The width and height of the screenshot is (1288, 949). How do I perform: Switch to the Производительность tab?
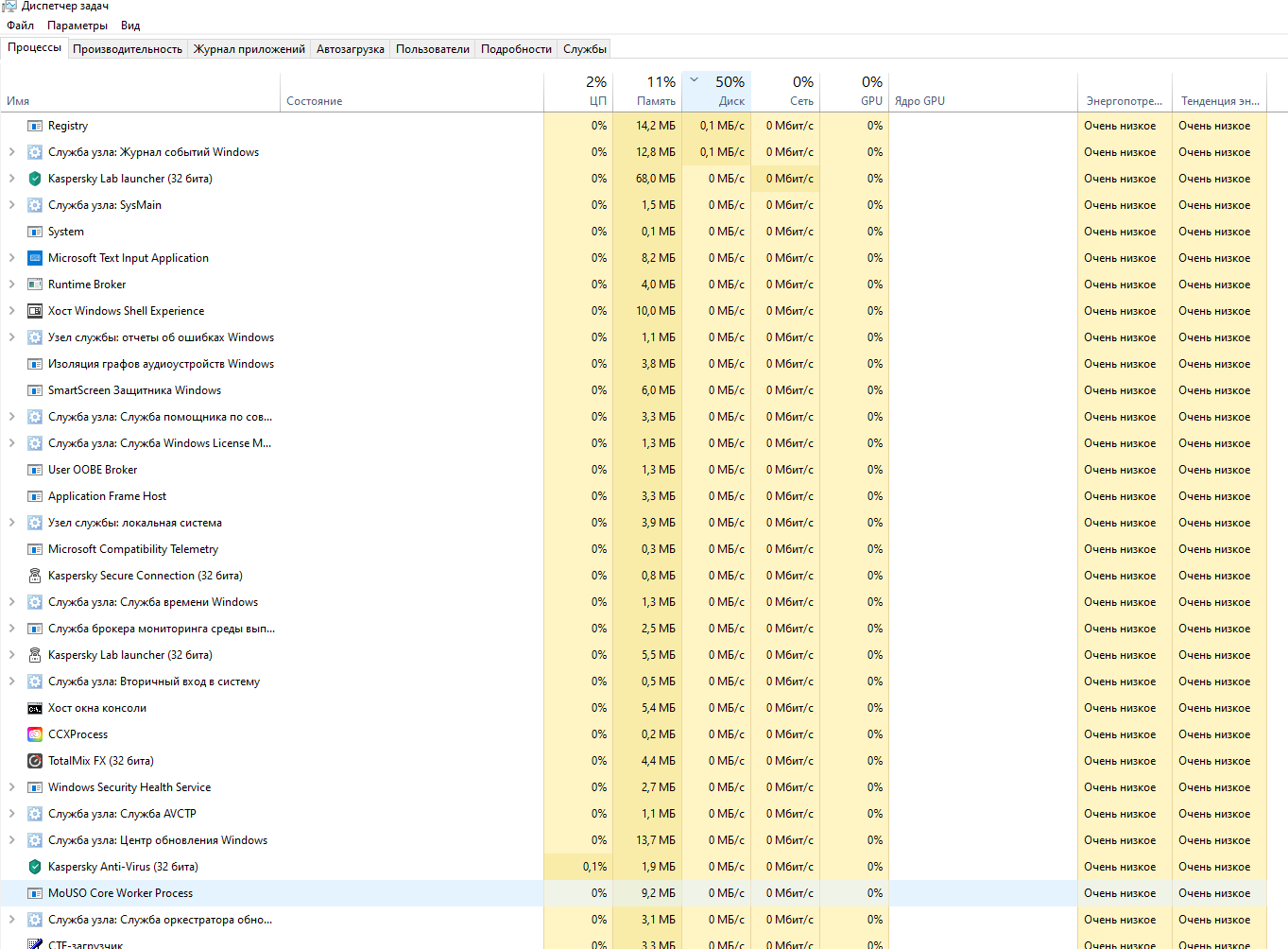[128, 49]
